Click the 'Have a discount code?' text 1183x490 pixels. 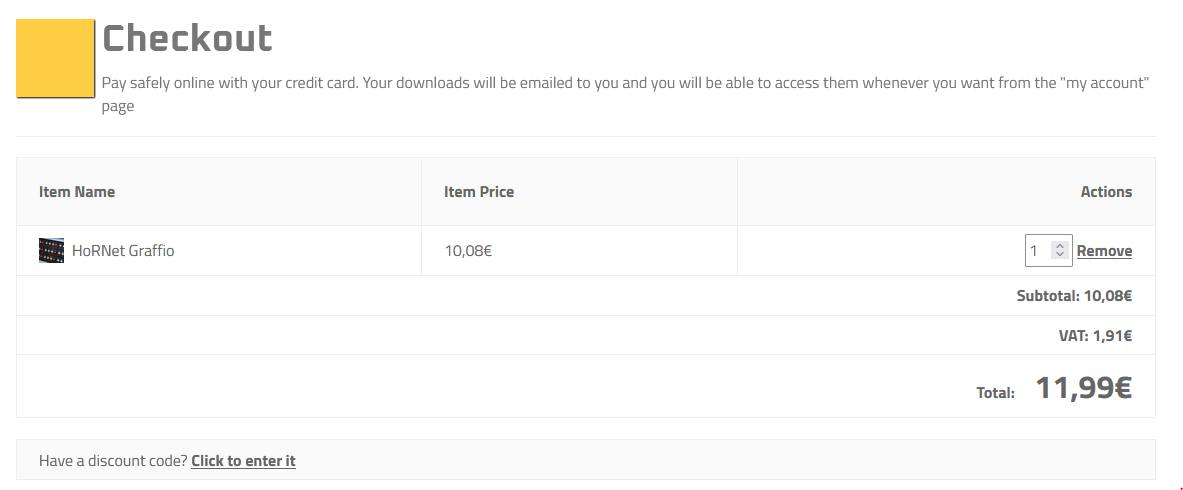(x=113, y=461)
